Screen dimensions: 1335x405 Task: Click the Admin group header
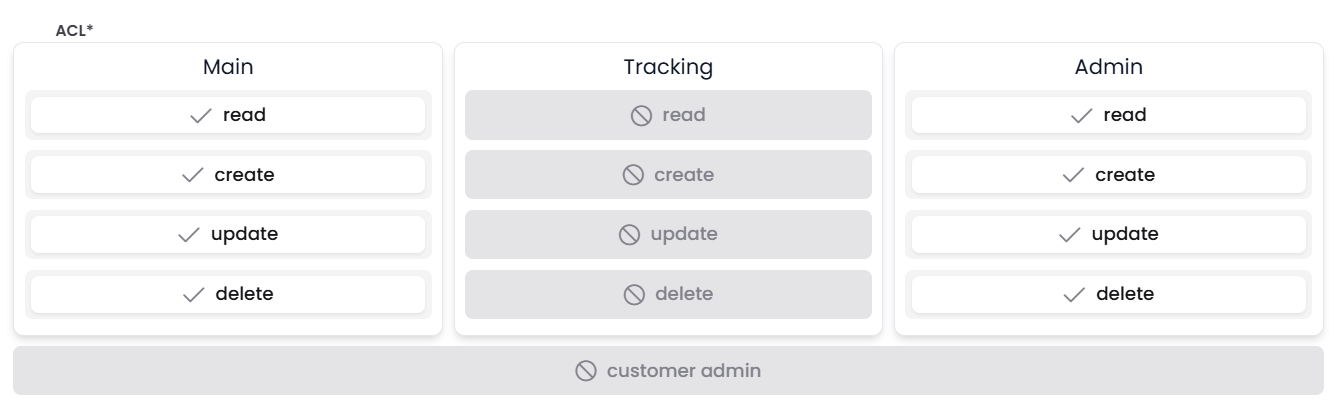tap(1108, 67)
